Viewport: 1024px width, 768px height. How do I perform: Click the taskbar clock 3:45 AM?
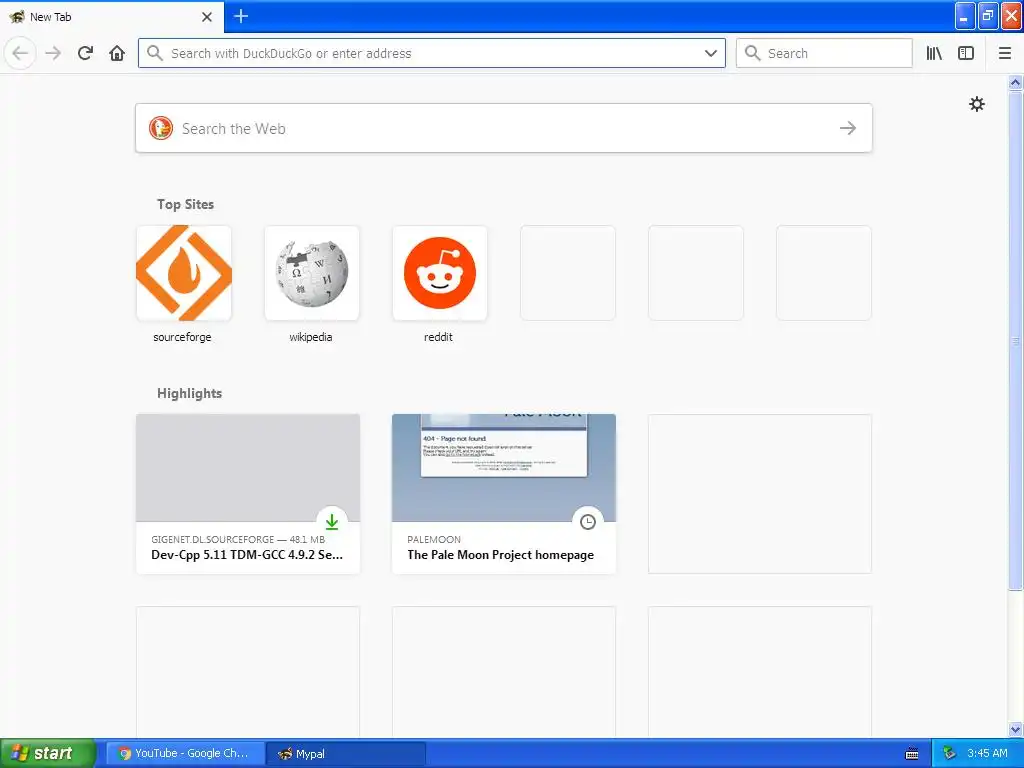(987, 753)
